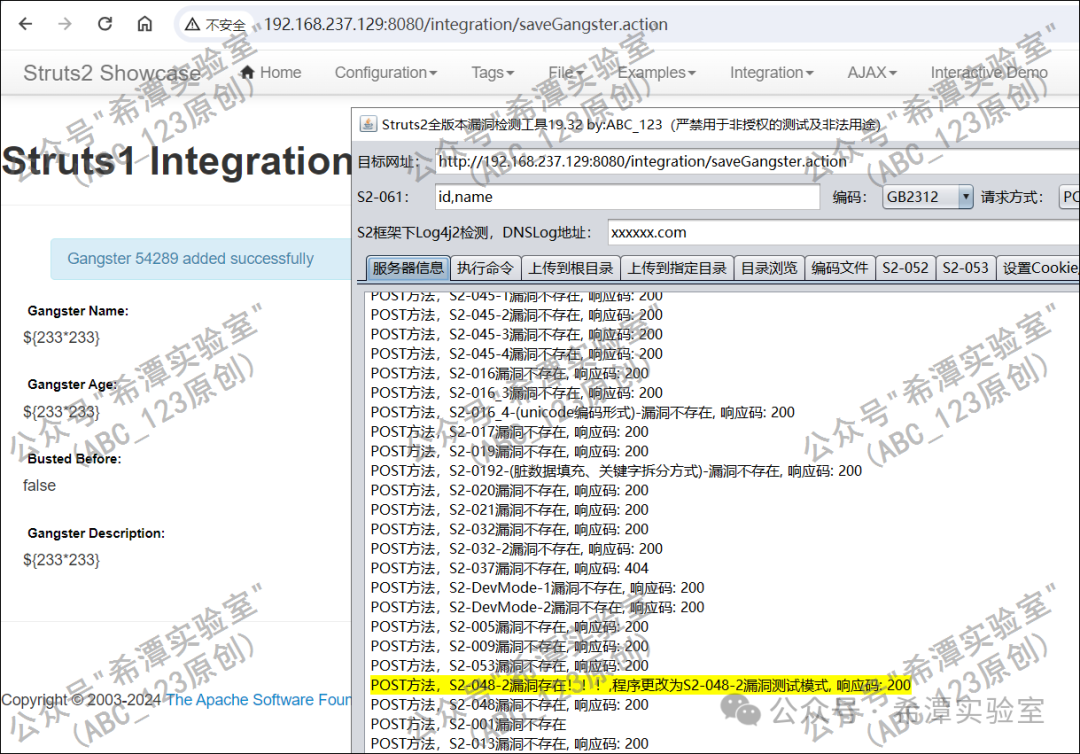Expand the Examples menu
The height and width of the screenshot is (754, 1080).
coord(656,72)
